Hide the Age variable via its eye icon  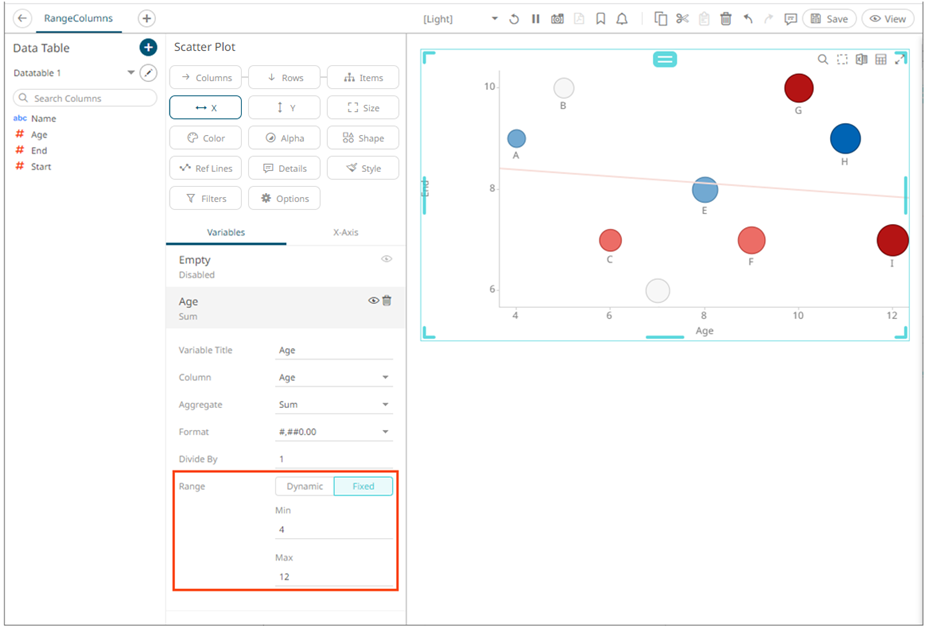point(371,301)
